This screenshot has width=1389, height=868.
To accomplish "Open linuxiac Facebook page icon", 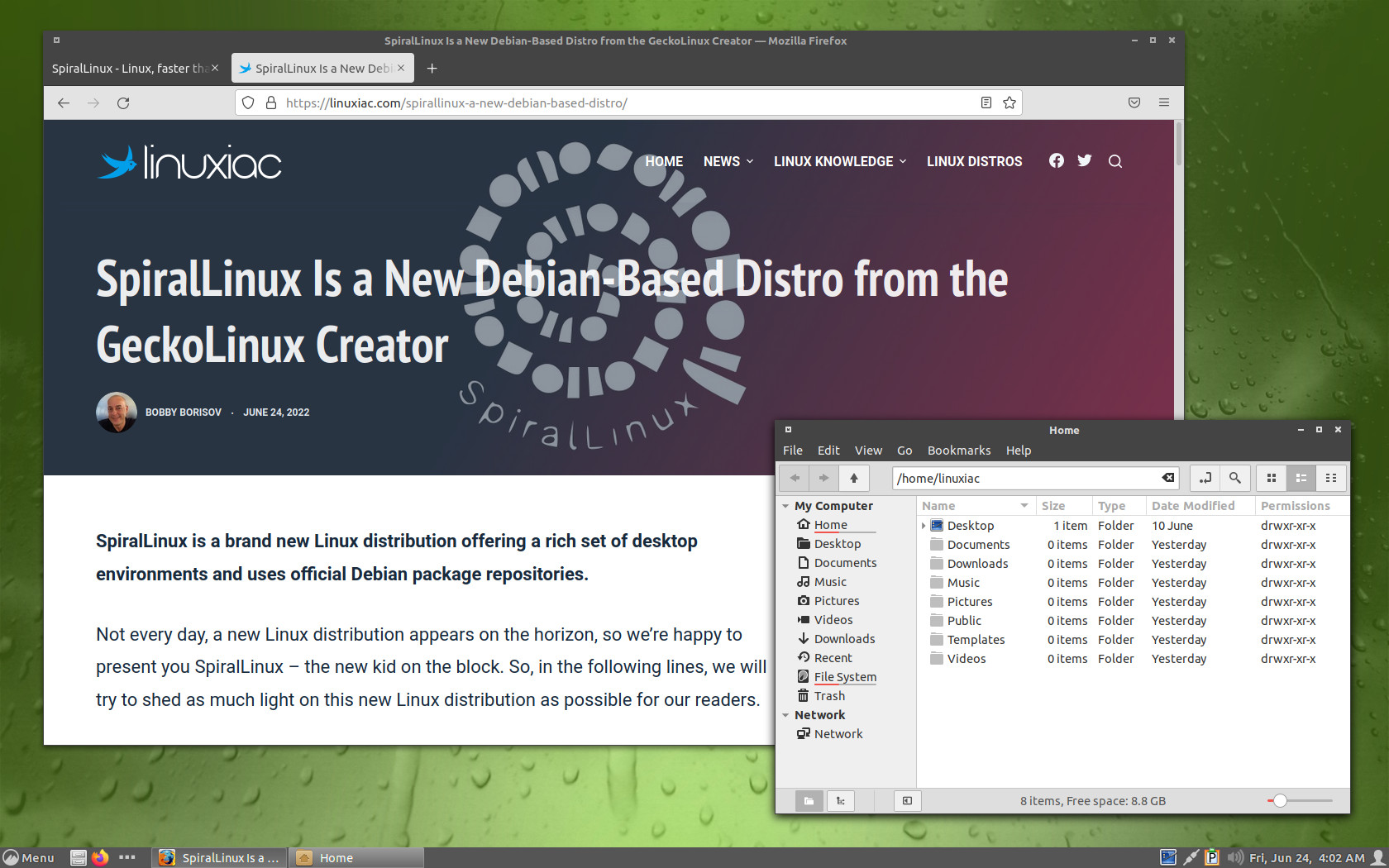I will (x=1057, y=160).
